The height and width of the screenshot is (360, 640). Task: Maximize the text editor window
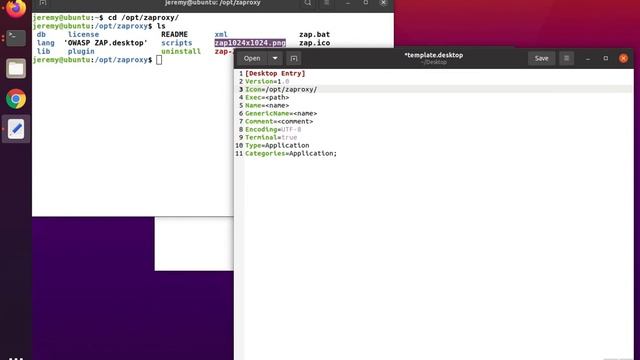tap(606, 58)
